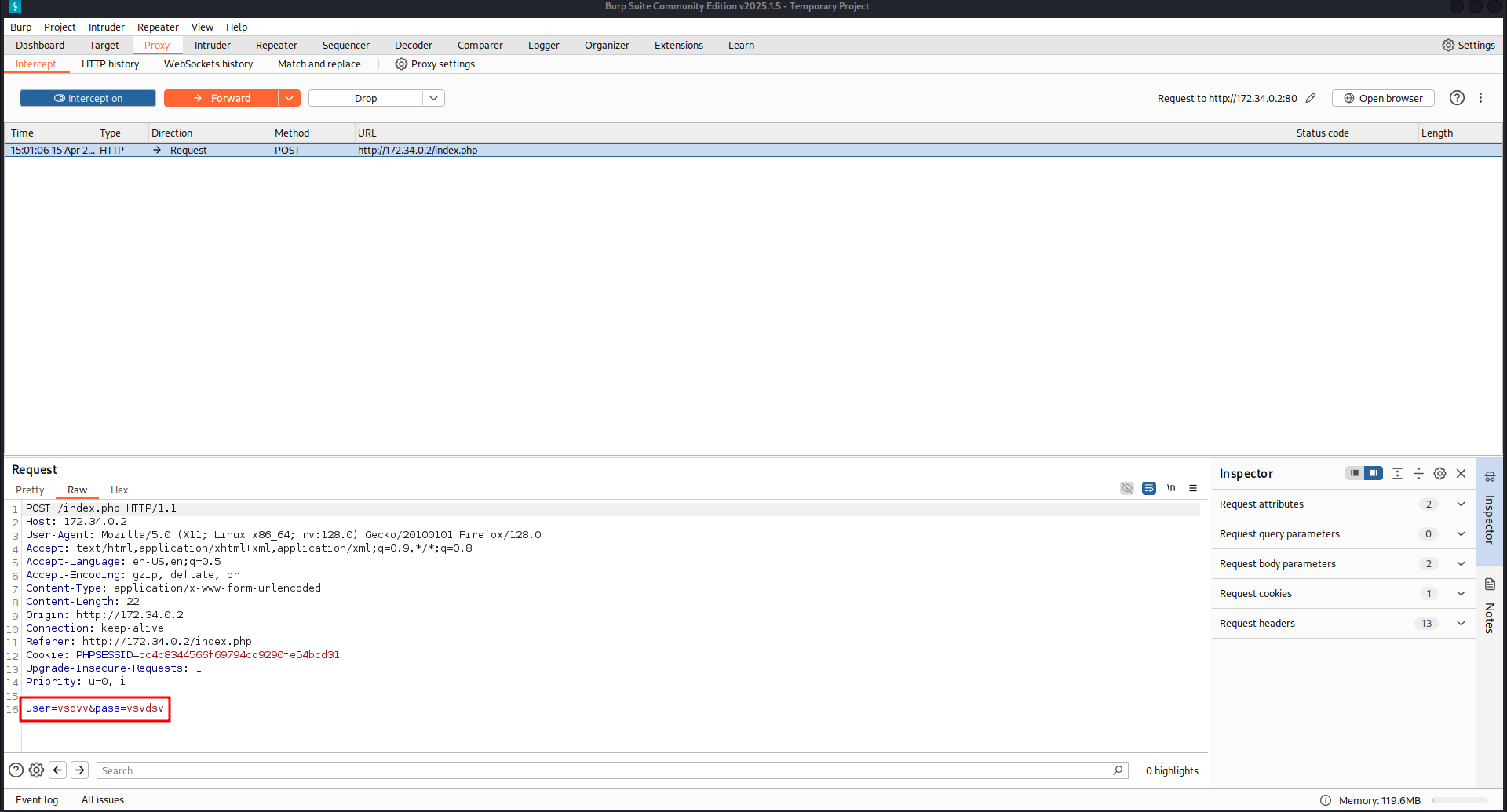The image size is (1507, 812).
Task: Open the Event log
Action: 37,799
